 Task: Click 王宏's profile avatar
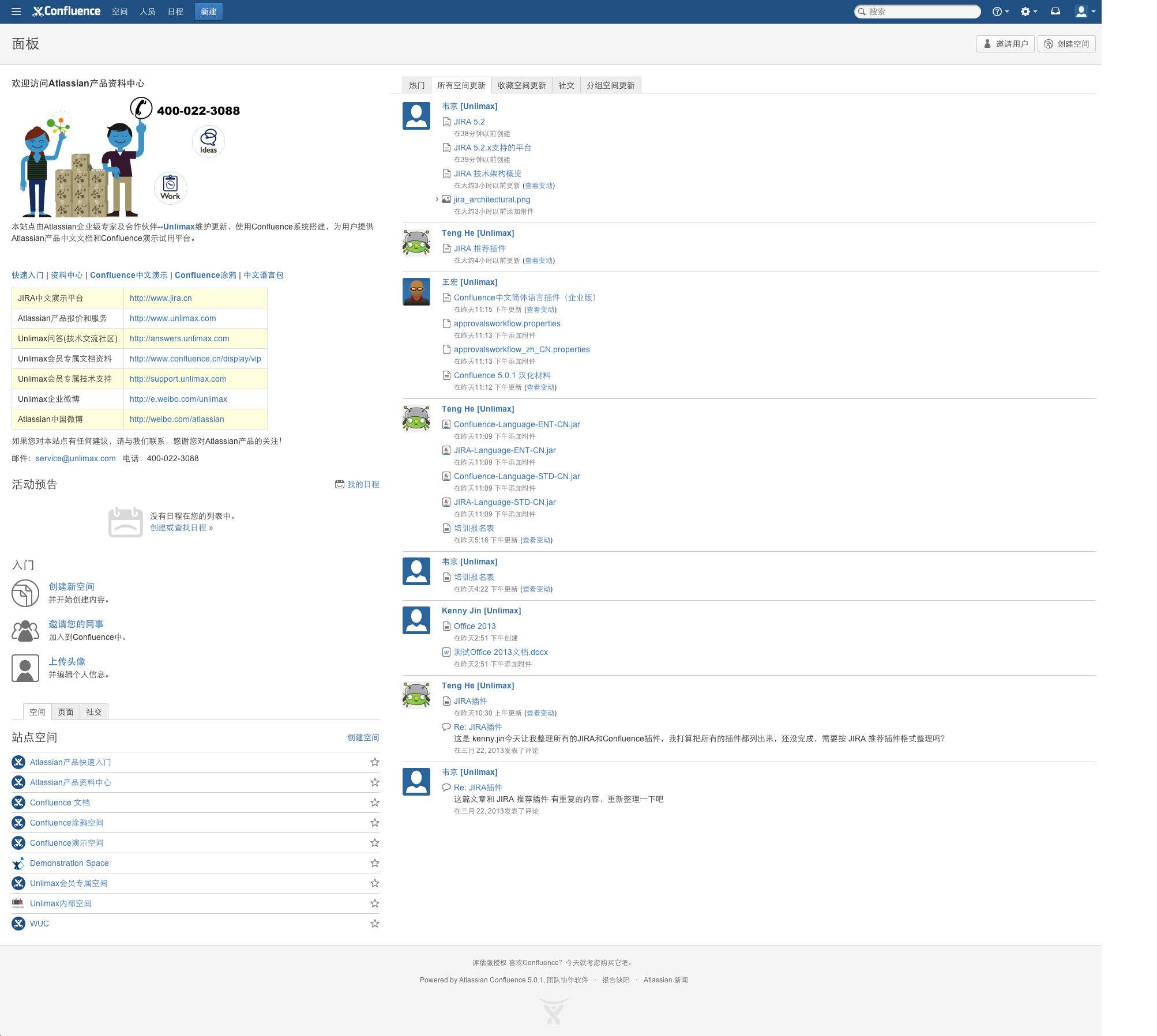click(x=416, y=292)
